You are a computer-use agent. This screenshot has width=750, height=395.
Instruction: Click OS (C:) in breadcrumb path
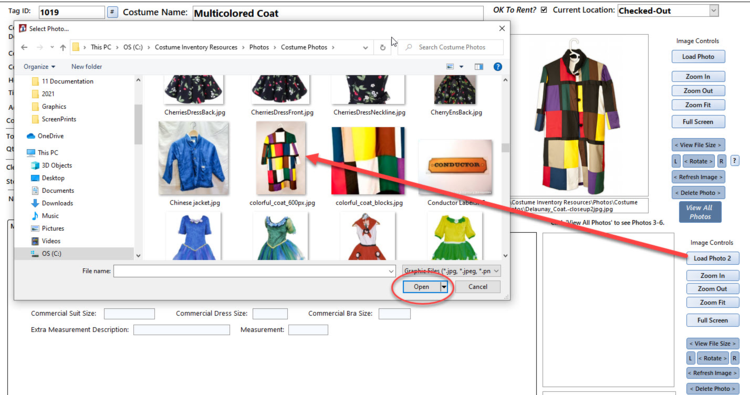coord(133,47)
